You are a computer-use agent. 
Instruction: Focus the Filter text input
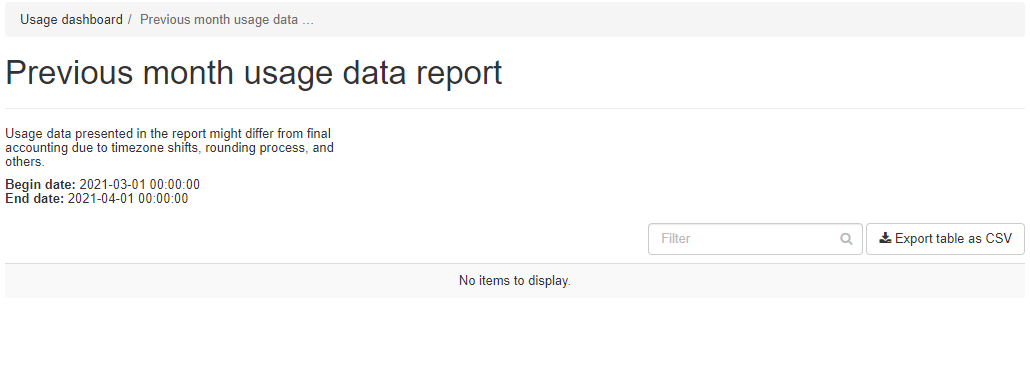tap(755, 239)
